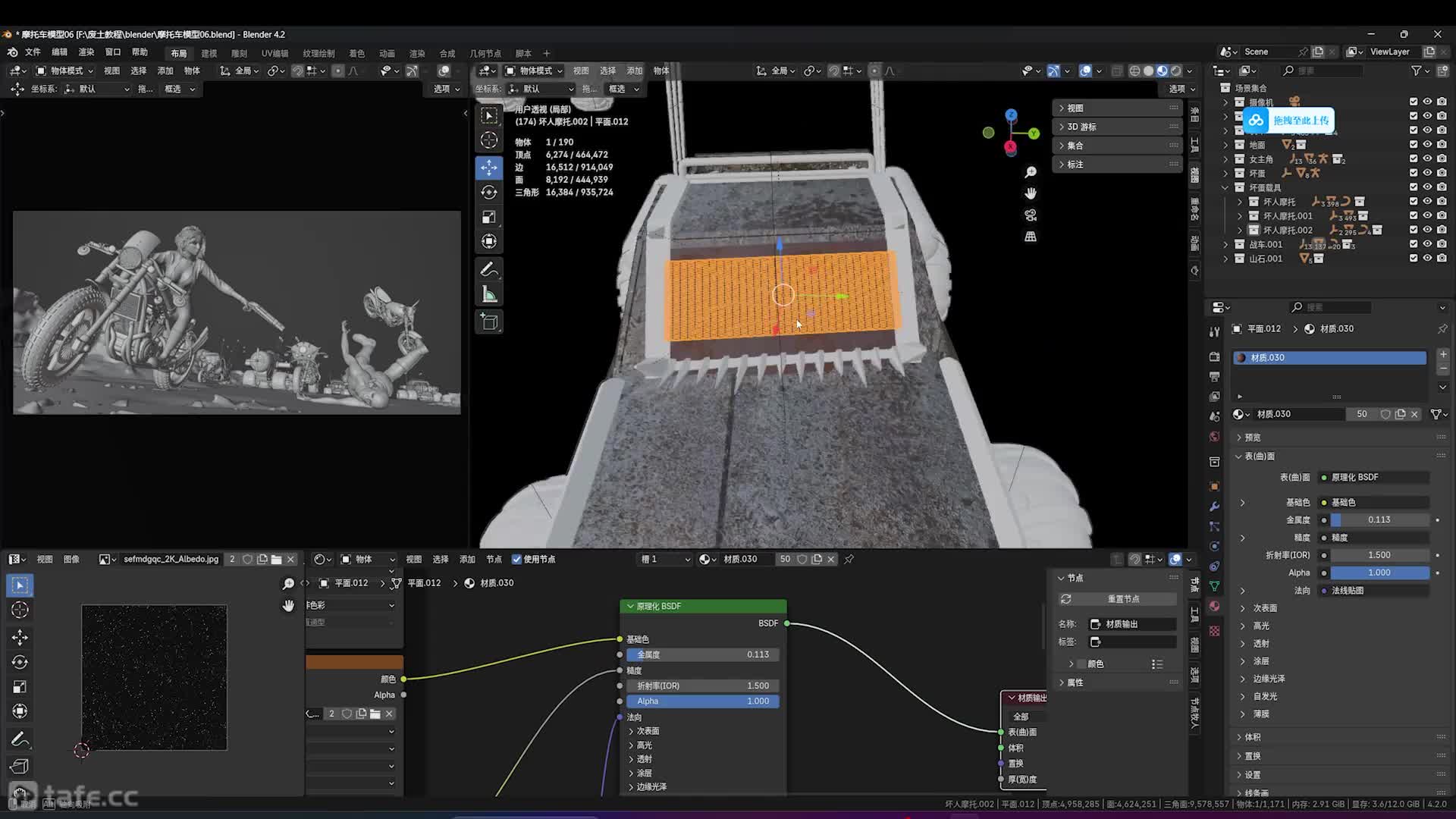
Task: Click the 法线贴图 normal field
Action: (x=1374, y=590)
